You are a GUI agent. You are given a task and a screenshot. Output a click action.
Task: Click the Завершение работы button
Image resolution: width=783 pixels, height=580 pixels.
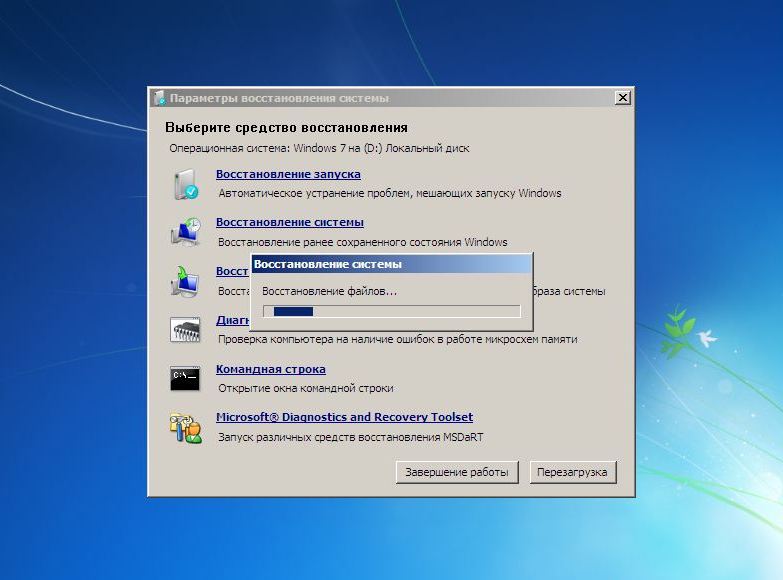457,472
